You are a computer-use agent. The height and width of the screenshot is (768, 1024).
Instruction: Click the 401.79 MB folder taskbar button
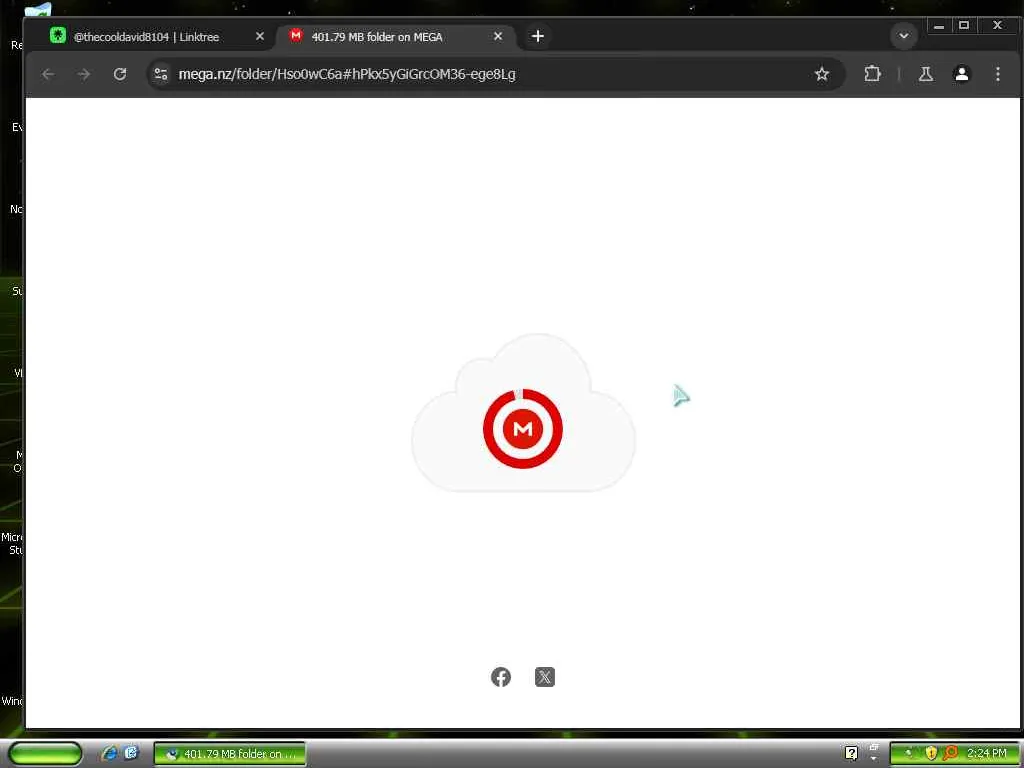230,754
